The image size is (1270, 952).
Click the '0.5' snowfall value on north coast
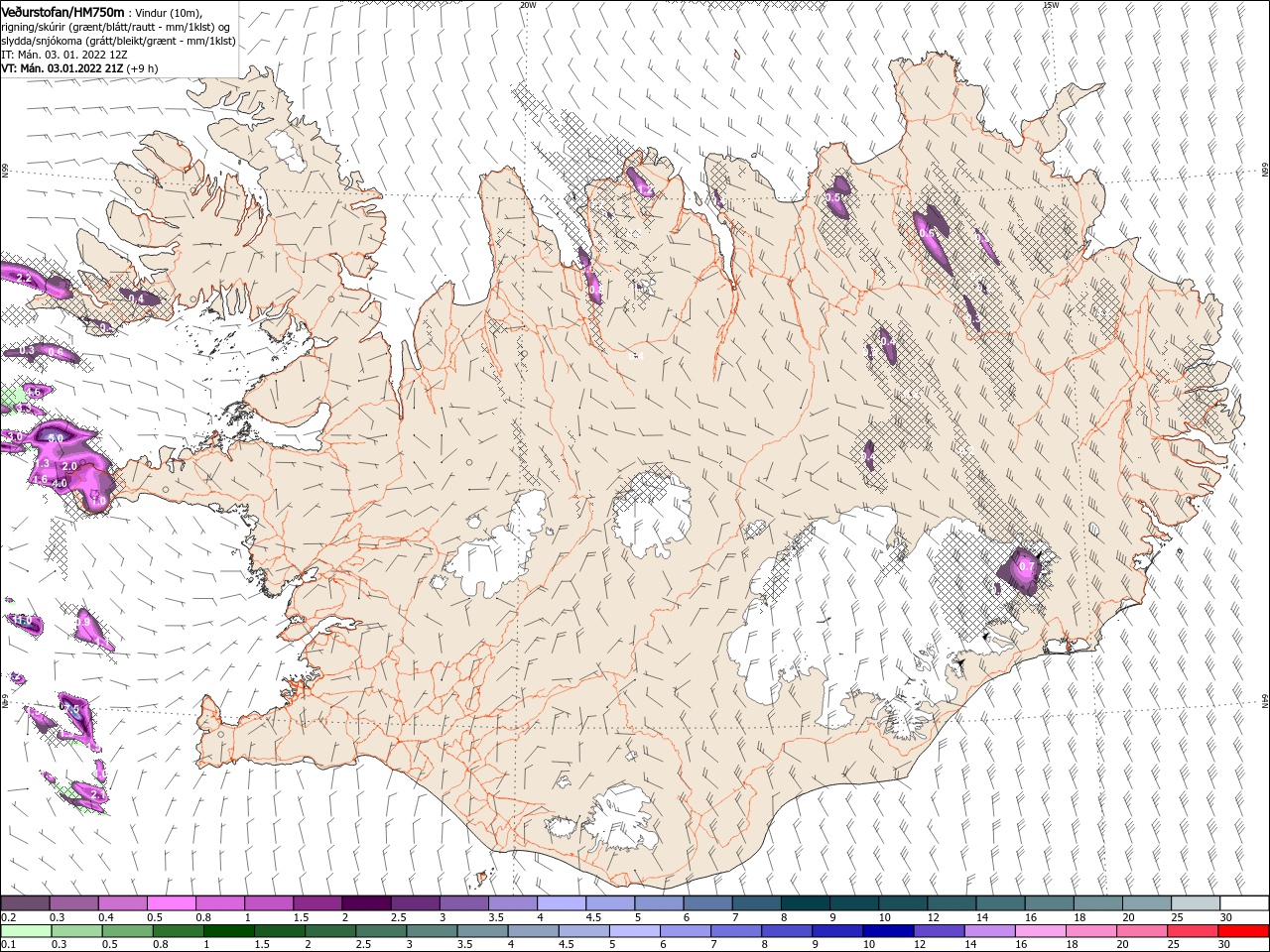click(x=833, y=198)
